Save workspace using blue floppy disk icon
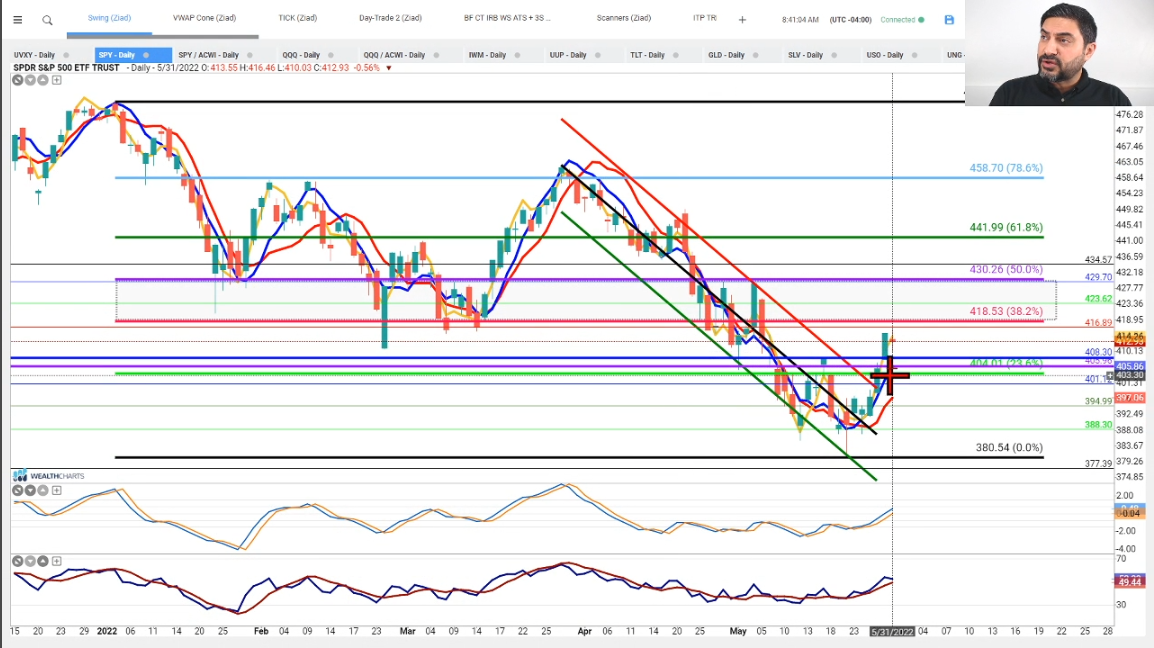 point(949,20)
